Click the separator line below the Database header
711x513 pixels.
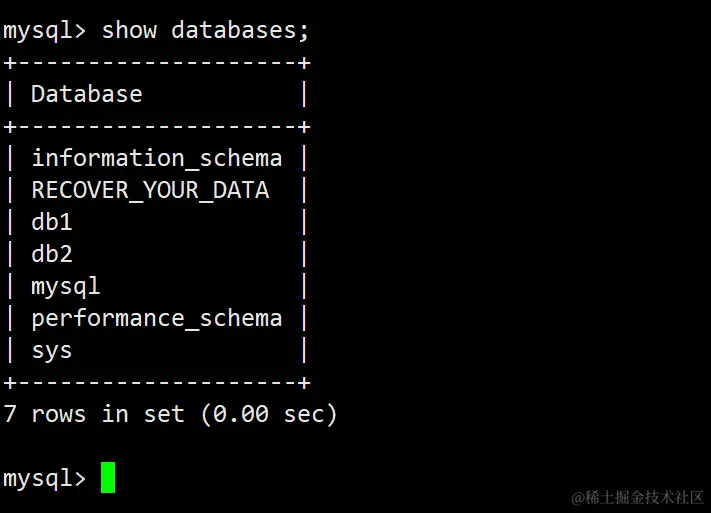click(157, 126)
